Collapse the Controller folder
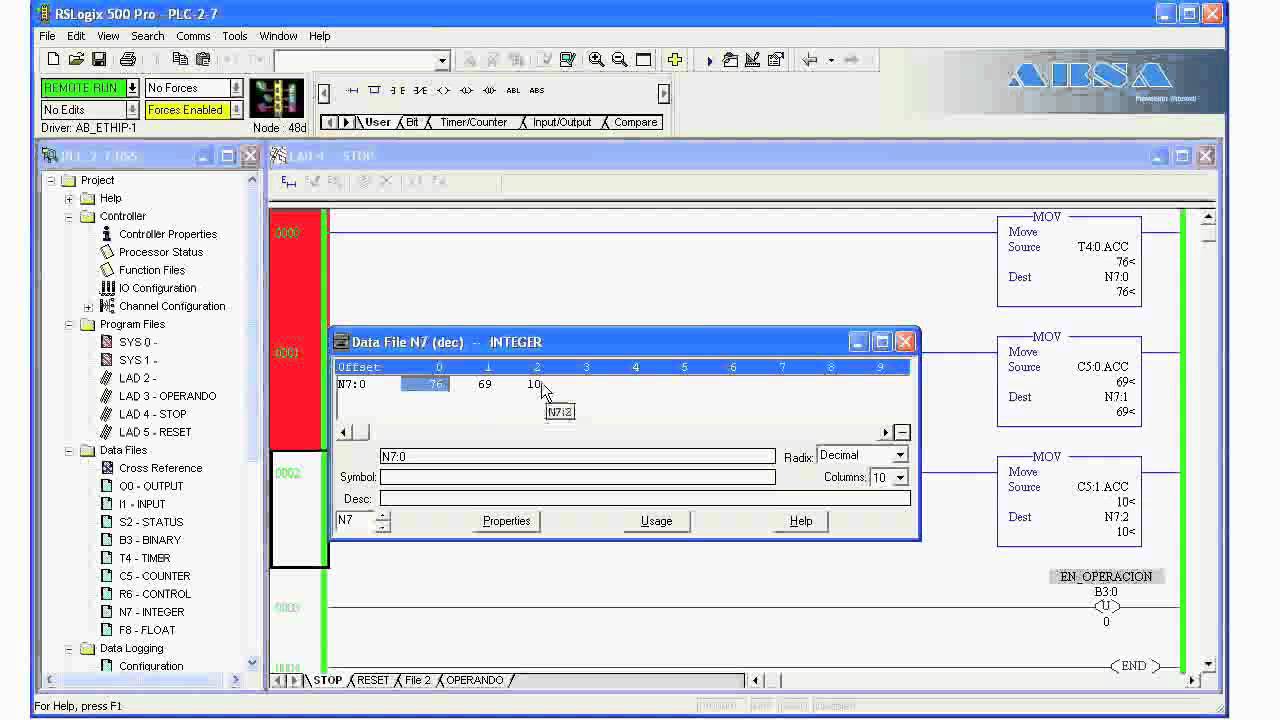 coord(69,216)
